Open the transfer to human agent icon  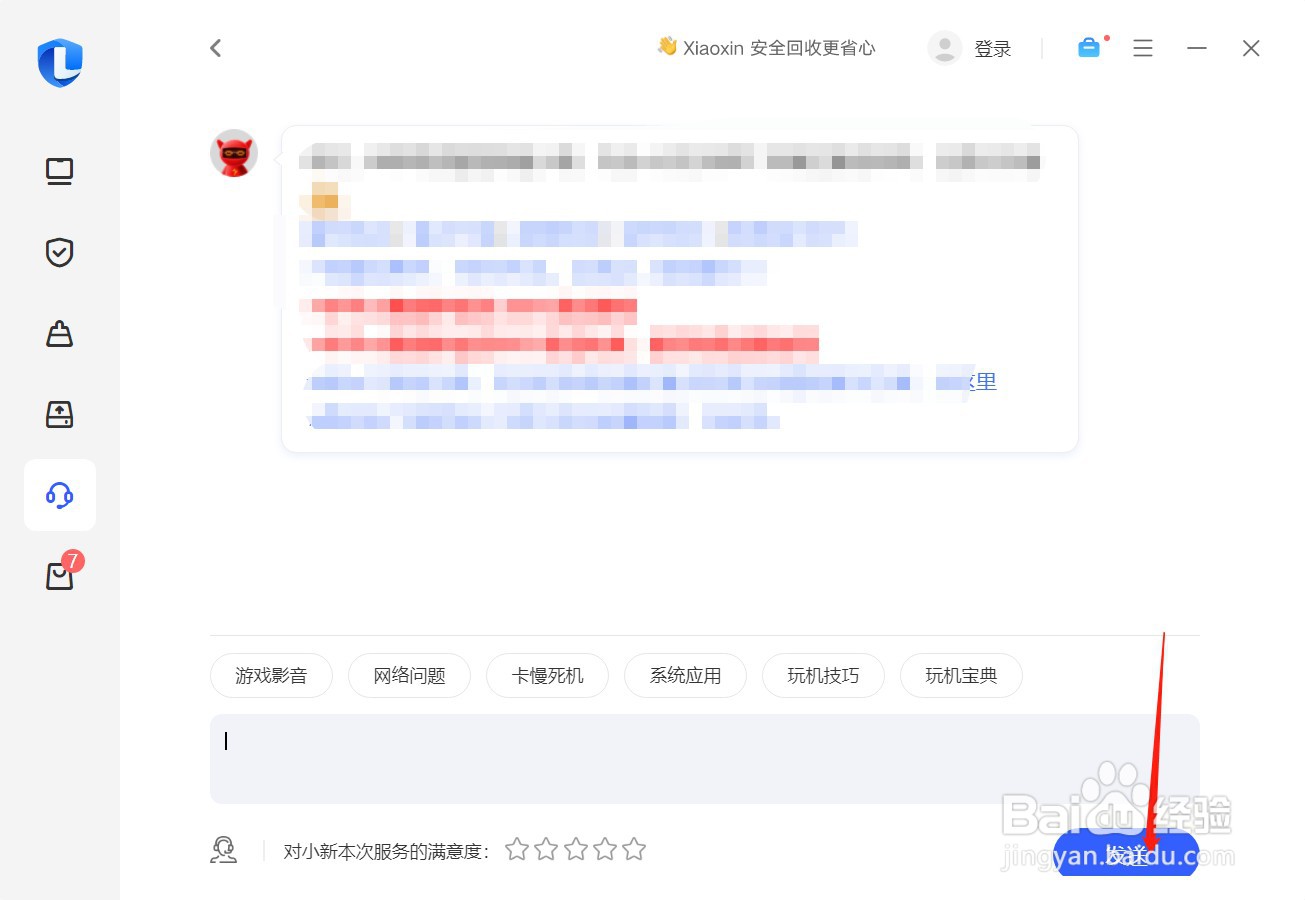224,849
